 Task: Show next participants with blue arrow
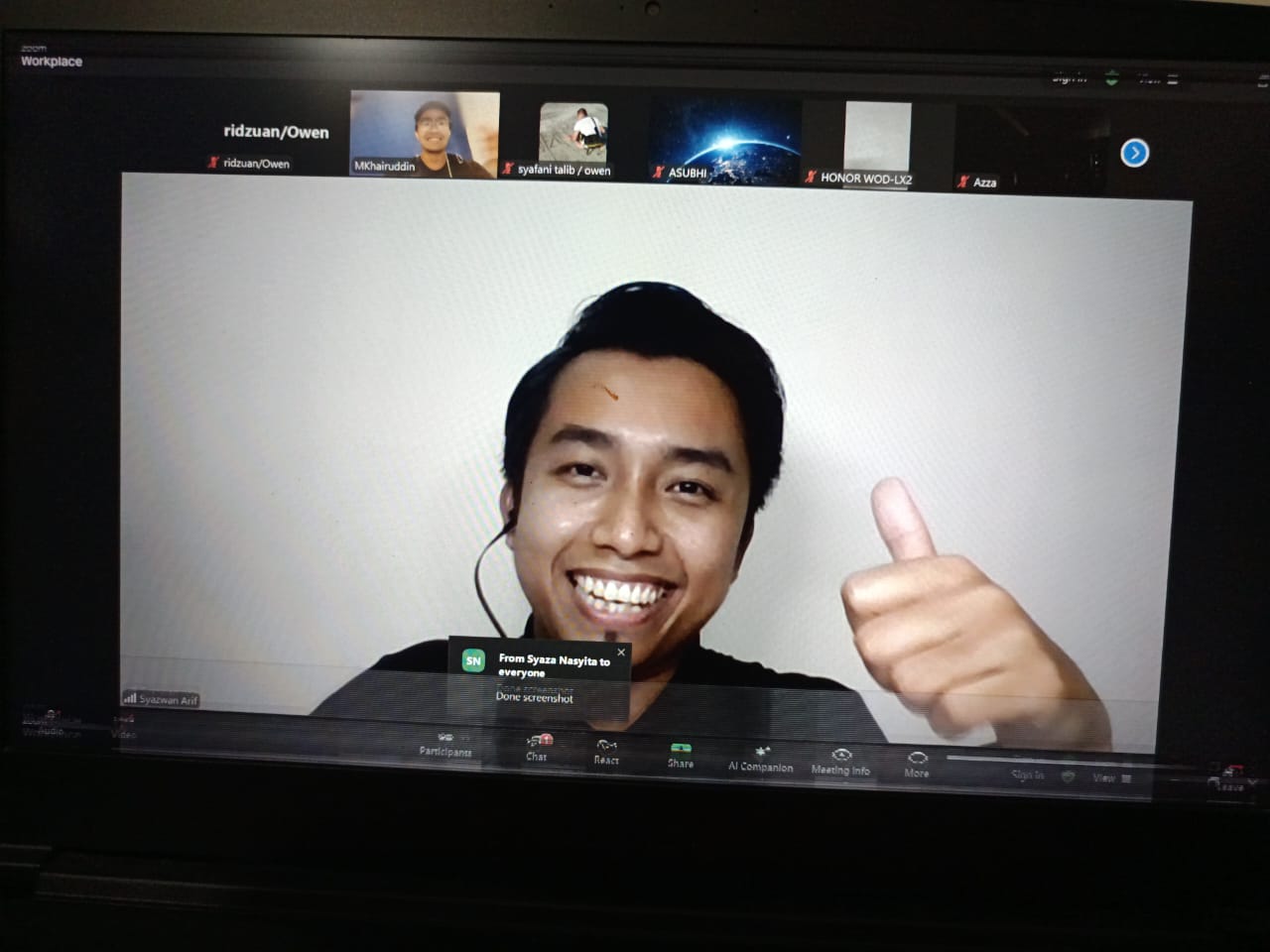pos(1134,153)
